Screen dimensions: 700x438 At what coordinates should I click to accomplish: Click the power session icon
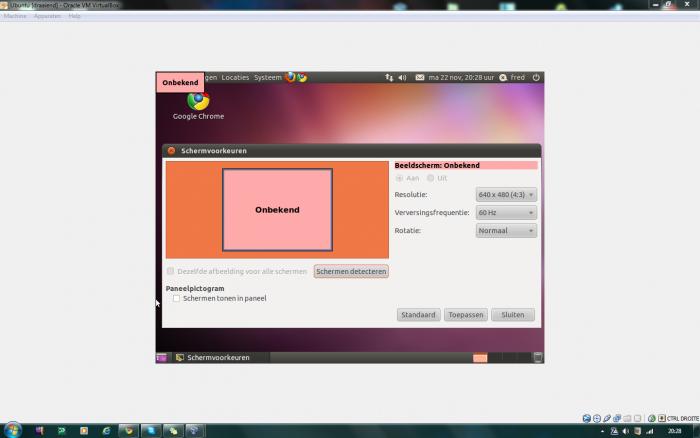[536, 77]
